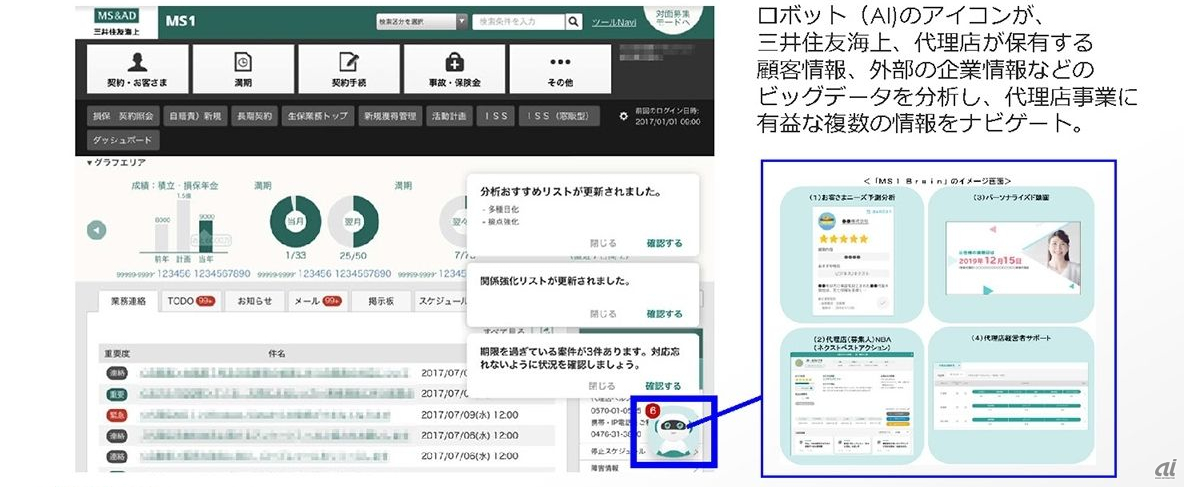Viewport: 1184px width, 487px height.
Task: Open the 契約手続 edit icon tile
Action: [349, 69]
